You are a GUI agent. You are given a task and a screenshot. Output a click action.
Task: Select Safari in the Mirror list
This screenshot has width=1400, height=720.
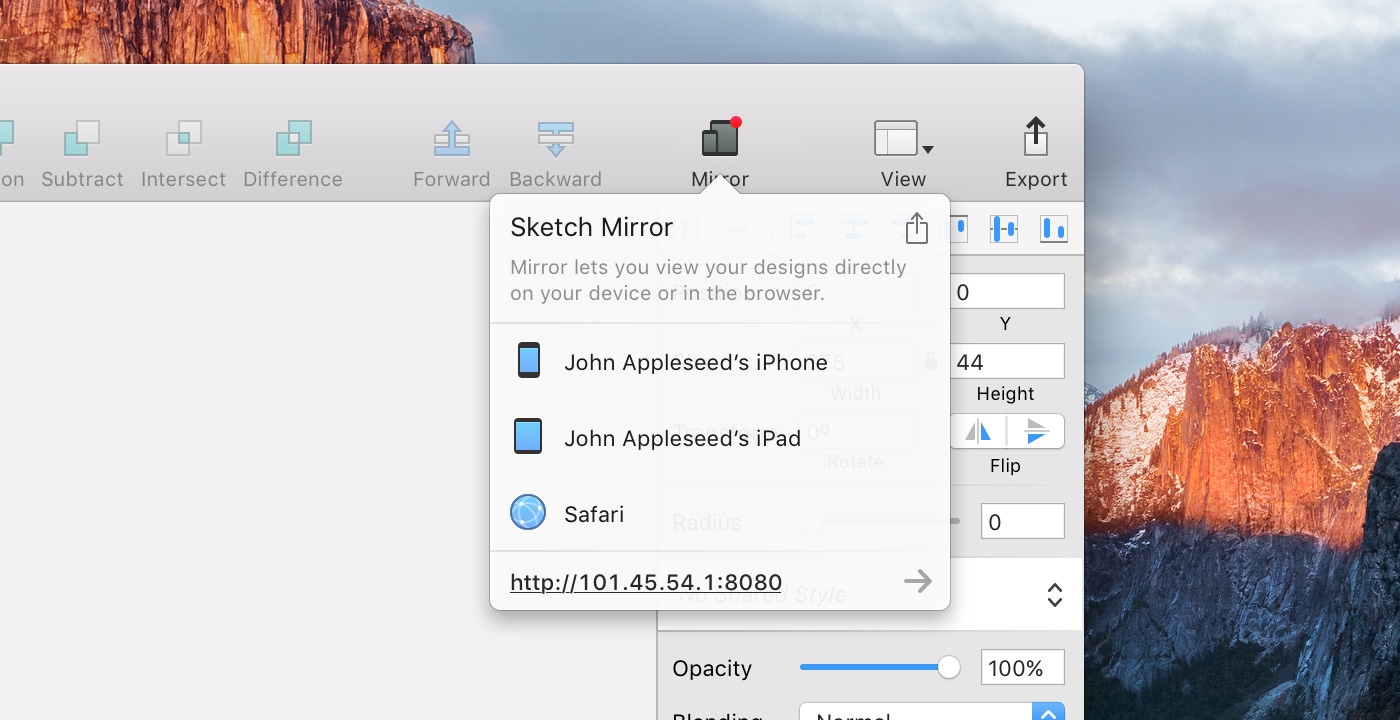594,514
